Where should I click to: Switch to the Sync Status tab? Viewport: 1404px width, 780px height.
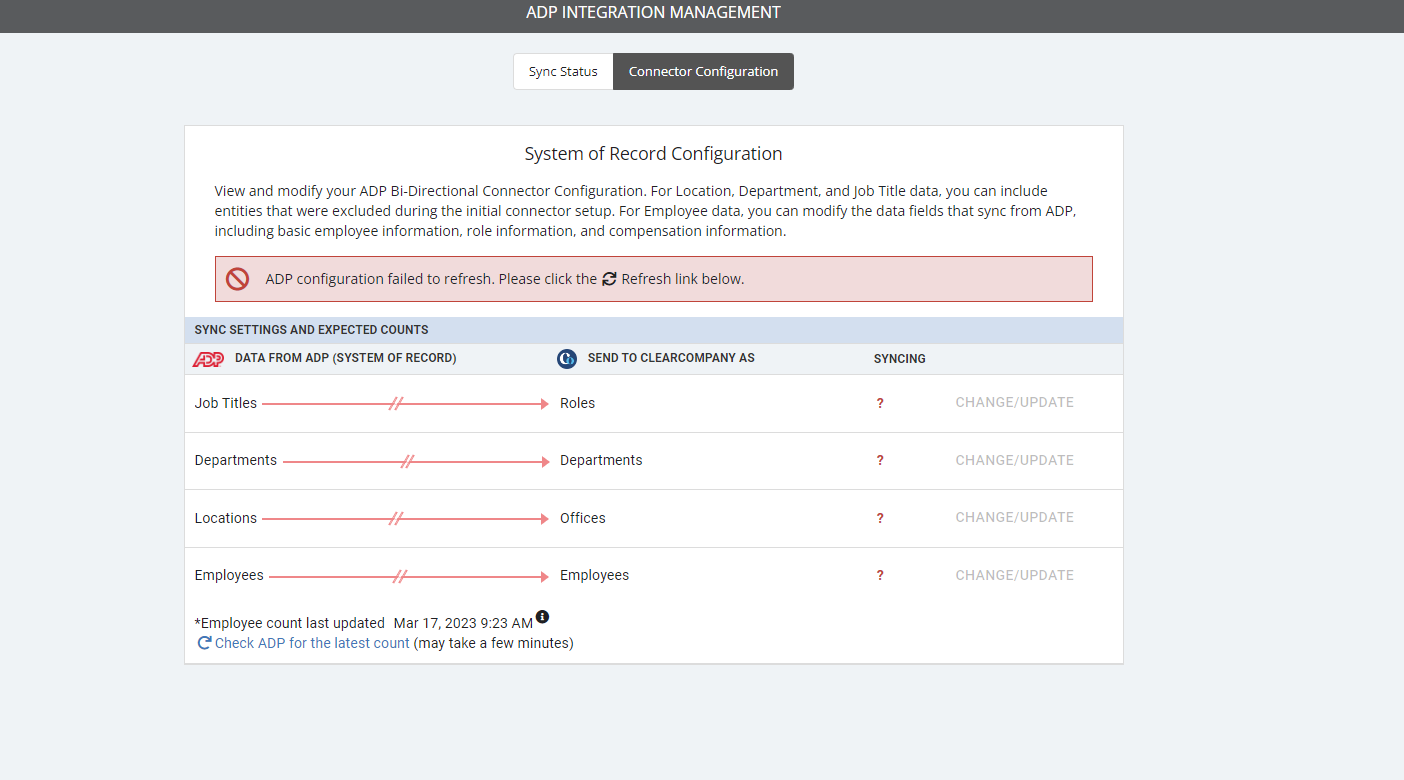point(563,72)
